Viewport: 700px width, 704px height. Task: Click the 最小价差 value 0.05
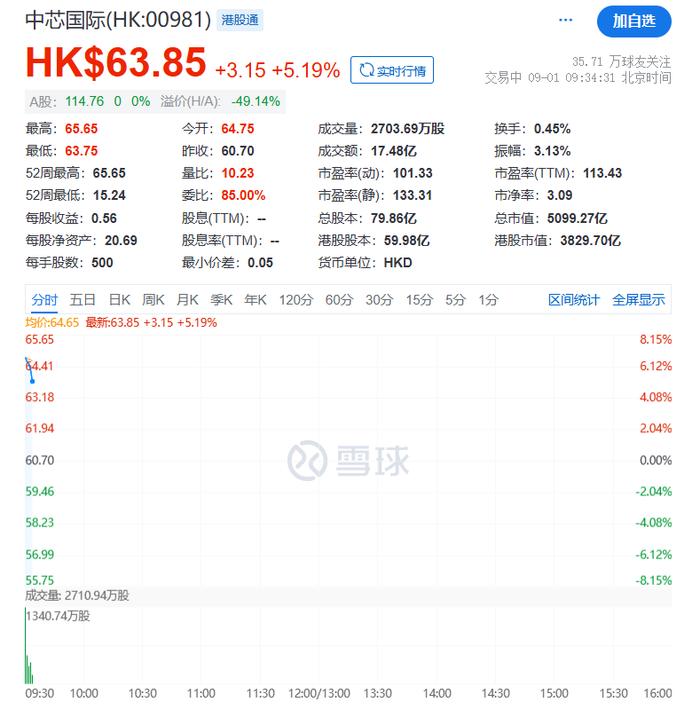coord(260,263)
